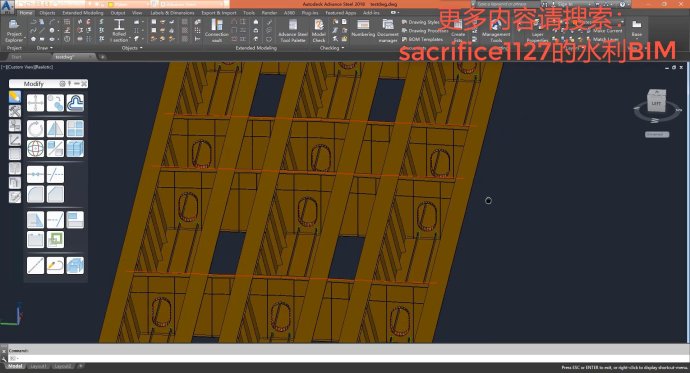690x373 pixels.
Task: Switch to the Model layout tab
Action: (15, 366)
